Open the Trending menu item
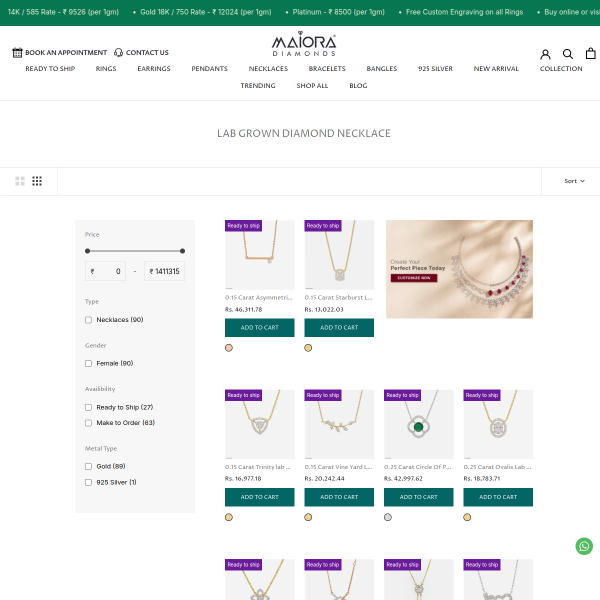The image size is (600, 600). point(258,86)
